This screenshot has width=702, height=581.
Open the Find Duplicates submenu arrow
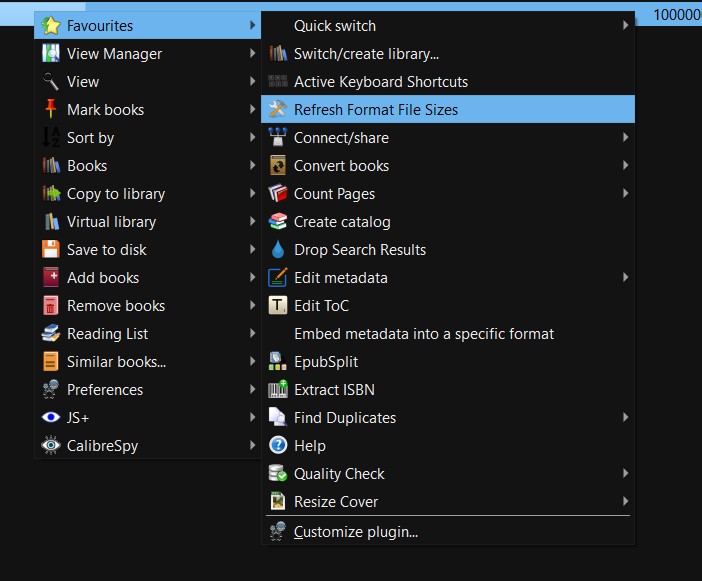pyautogui.click(x=626, y=418)
